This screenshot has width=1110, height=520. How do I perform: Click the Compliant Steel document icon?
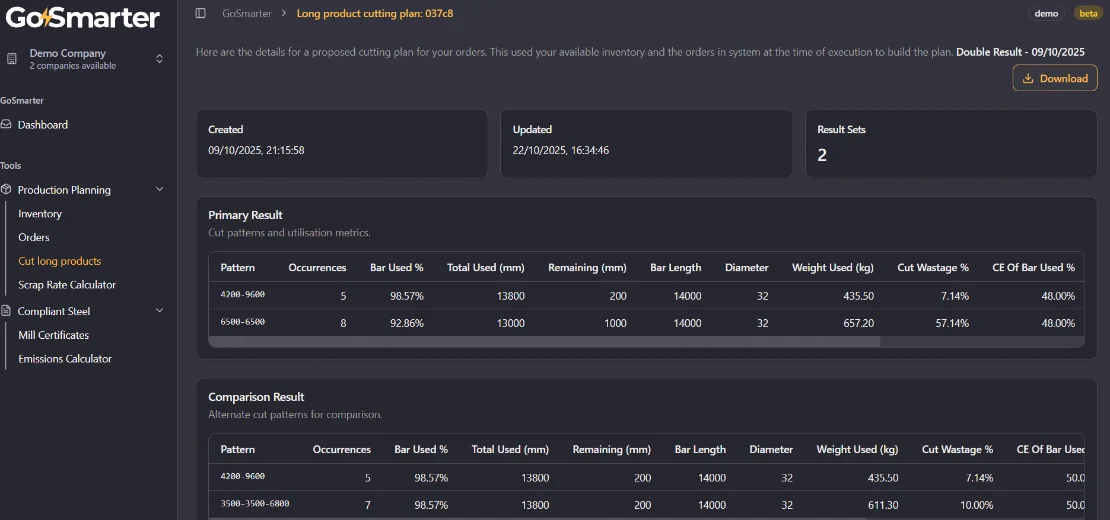tap(6, 311)
